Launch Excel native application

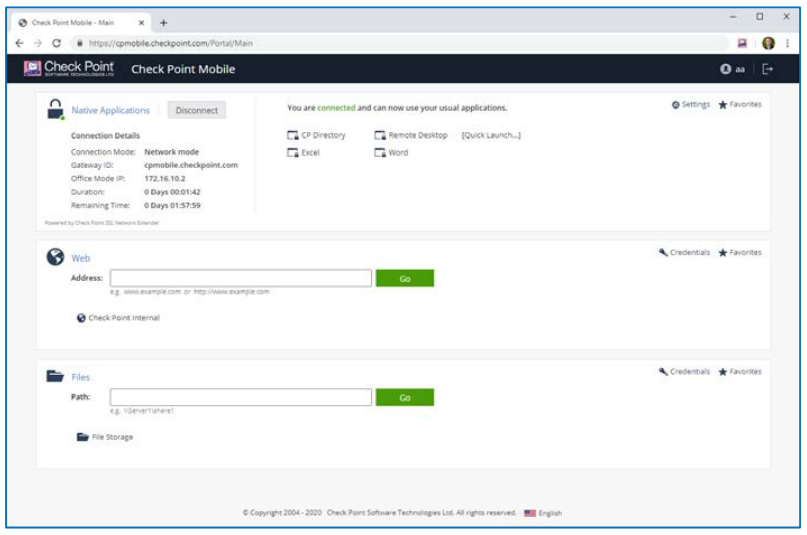[303, 153]
